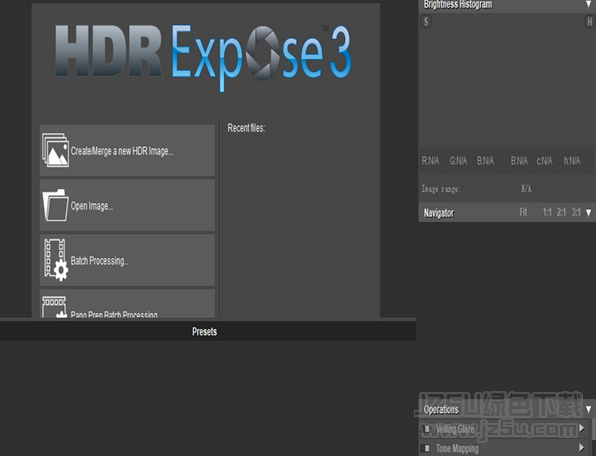Viewport: 596px width, 456px height.
Task: Click the S button in histogram
Action: click(x=426, y=22)
